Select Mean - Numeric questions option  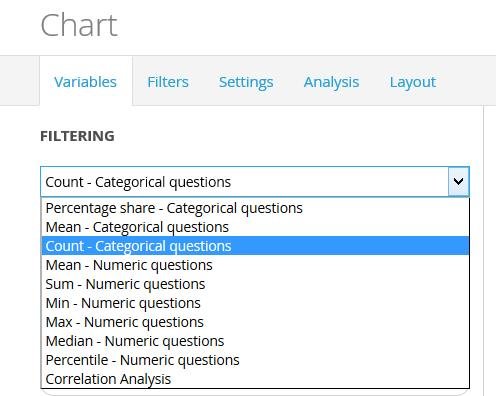[x=255, y=265]
